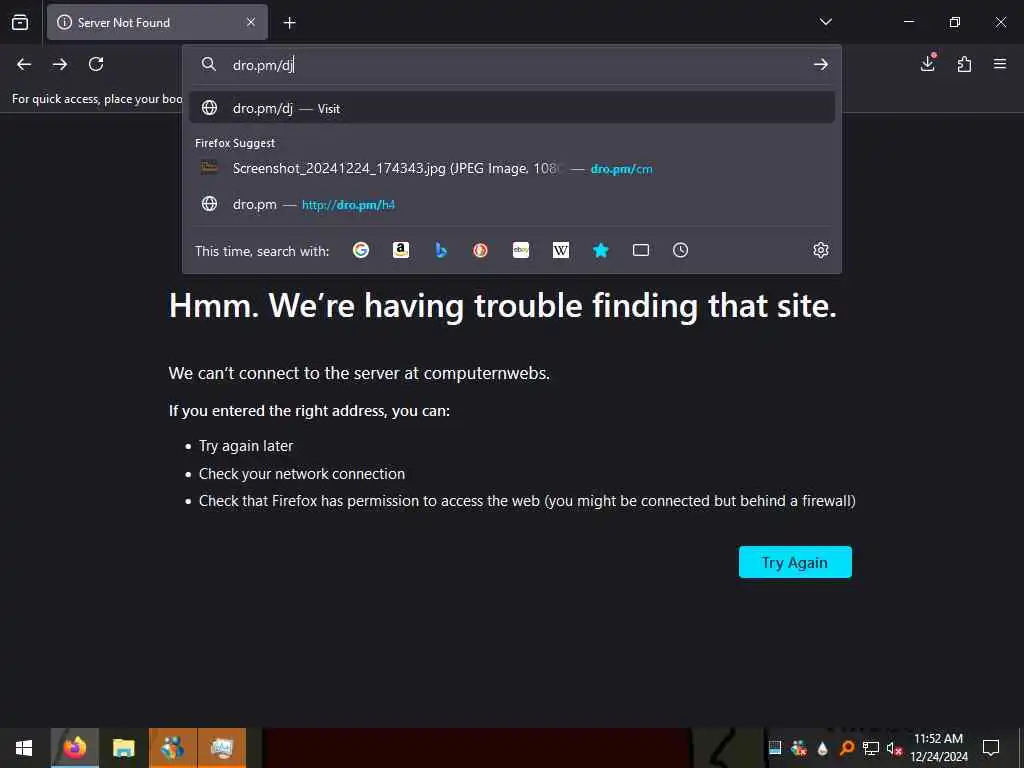Screen dimensions: 1024x768
Task: Click the Go arrow in address bar
Action: coord(821,64)
